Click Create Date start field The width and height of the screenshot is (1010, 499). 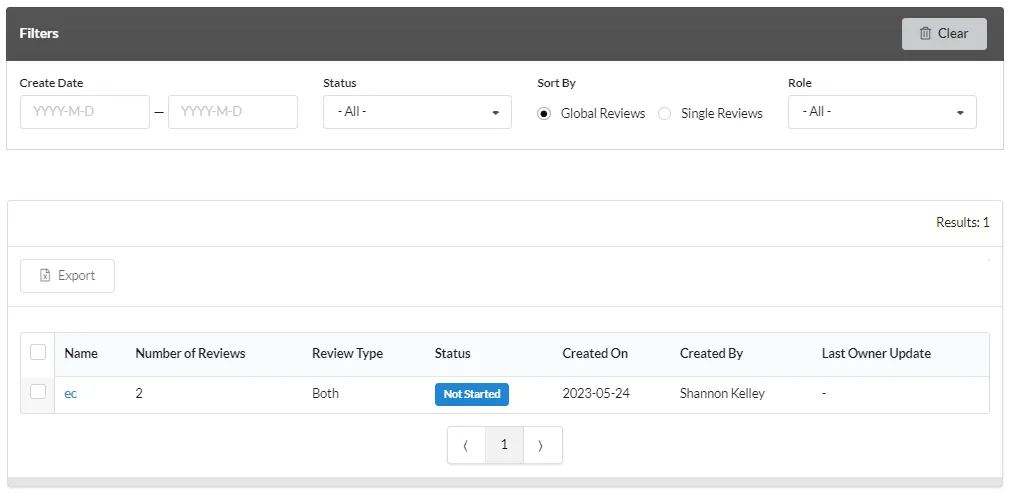[x=85, y=112]
